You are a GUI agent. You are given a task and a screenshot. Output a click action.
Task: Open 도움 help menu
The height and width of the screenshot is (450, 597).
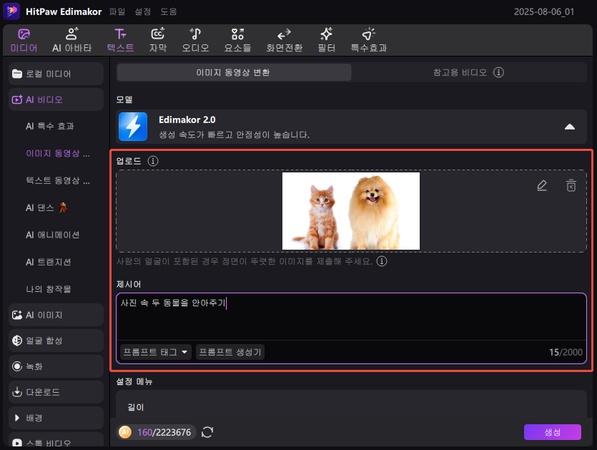(168, 12)
